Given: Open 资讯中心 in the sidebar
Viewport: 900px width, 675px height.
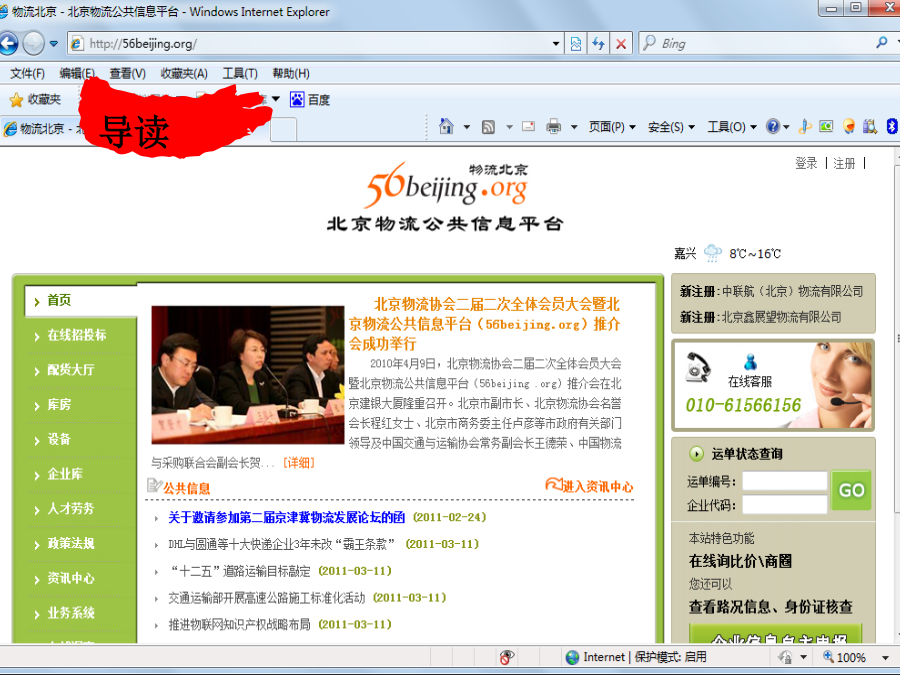Looking at the screenshot, I should (x=71, y=579).
